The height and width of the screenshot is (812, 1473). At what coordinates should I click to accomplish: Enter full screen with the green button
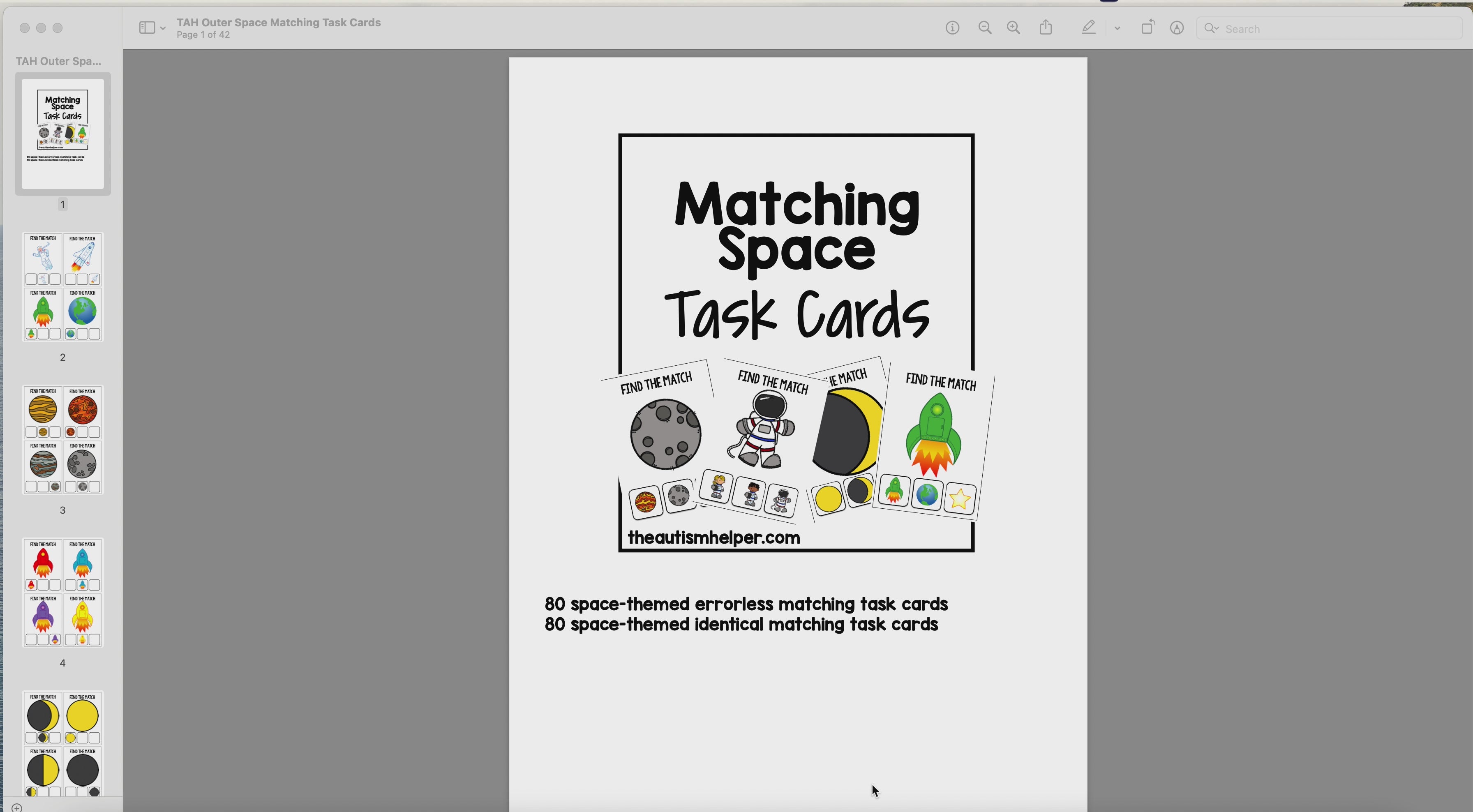[58, 28]
